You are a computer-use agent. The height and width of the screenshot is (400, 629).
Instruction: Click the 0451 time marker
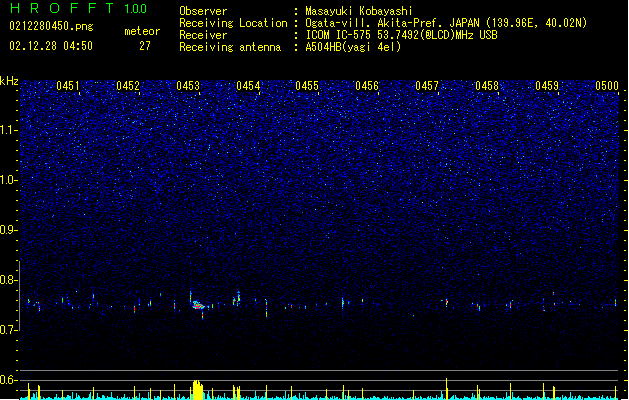(68, 86)
